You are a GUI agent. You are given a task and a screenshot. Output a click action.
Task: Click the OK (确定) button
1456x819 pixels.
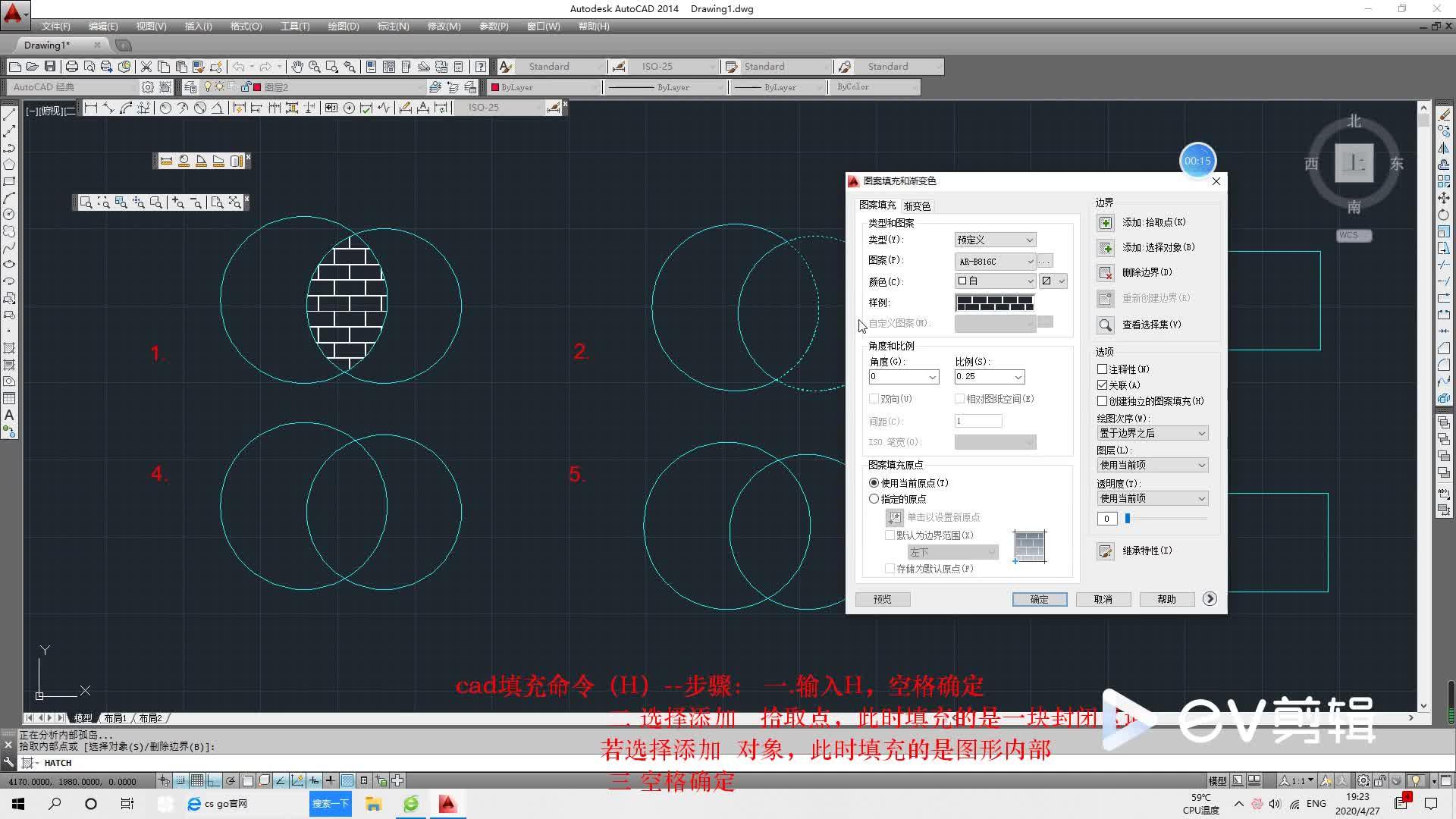(x=1039, y=599)
